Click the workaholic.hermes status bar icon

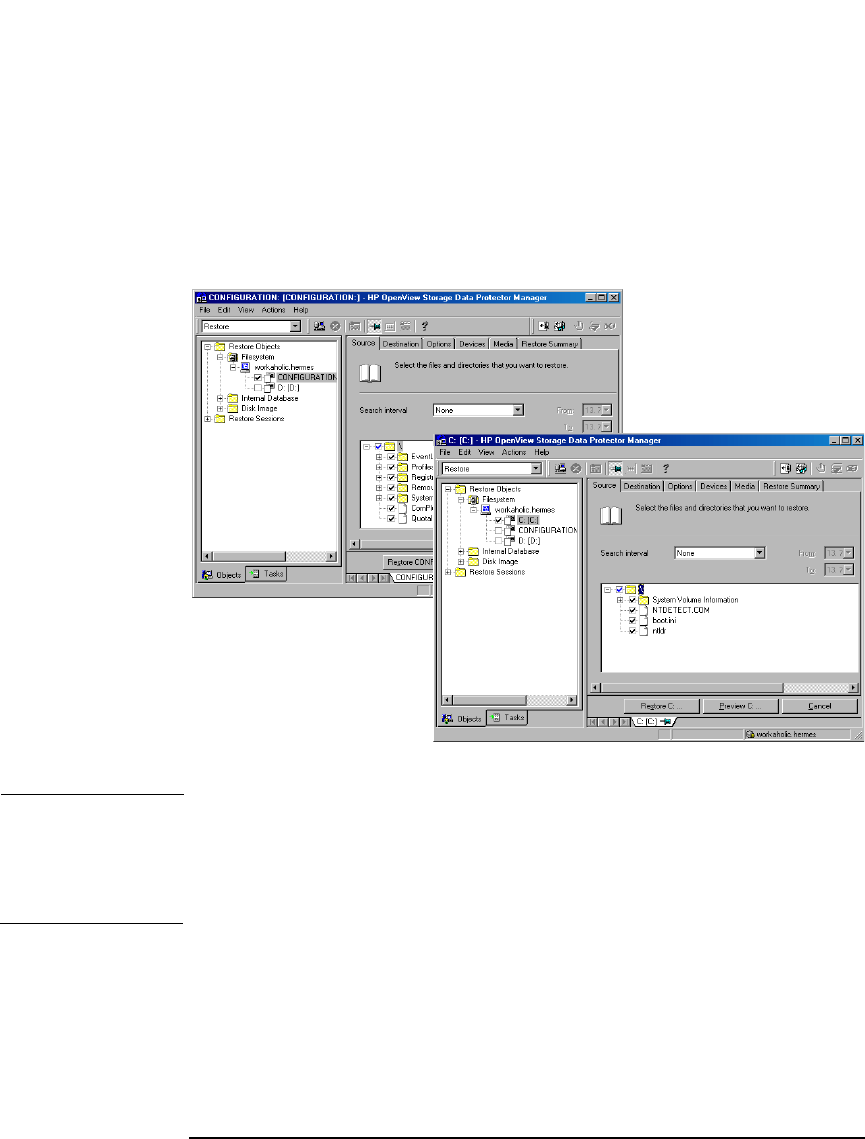(x=750, y=734)
